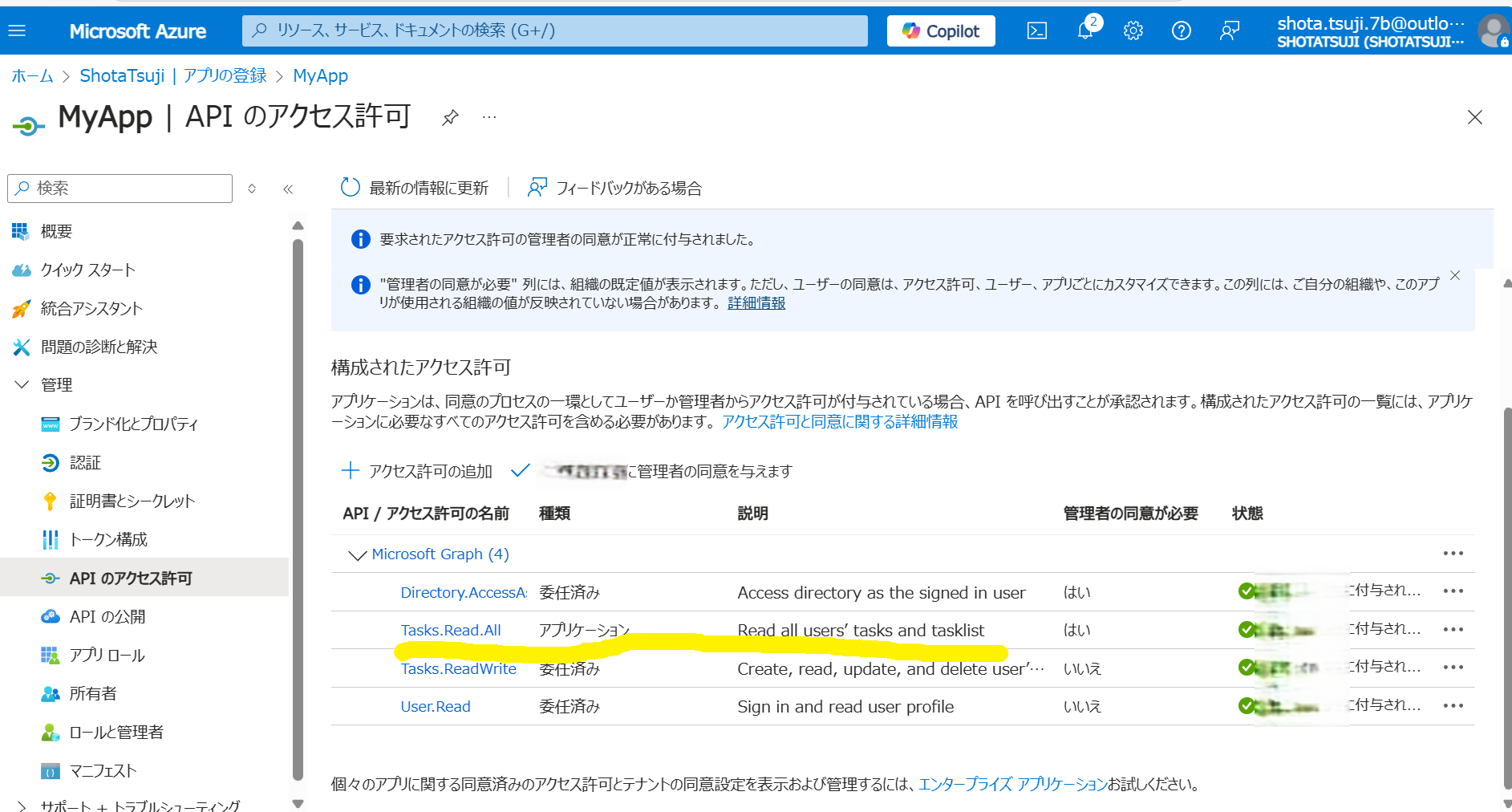
Task: Click the resource search box (G+/)
Action: (553, 30)
